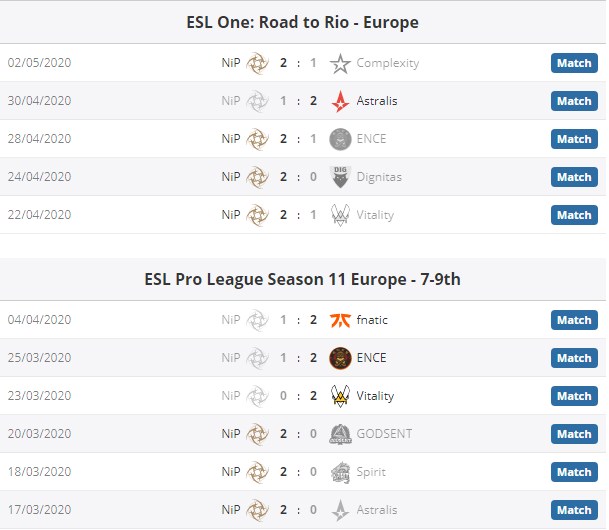Open Match page for NiP vs fnatic

(574, 320)
